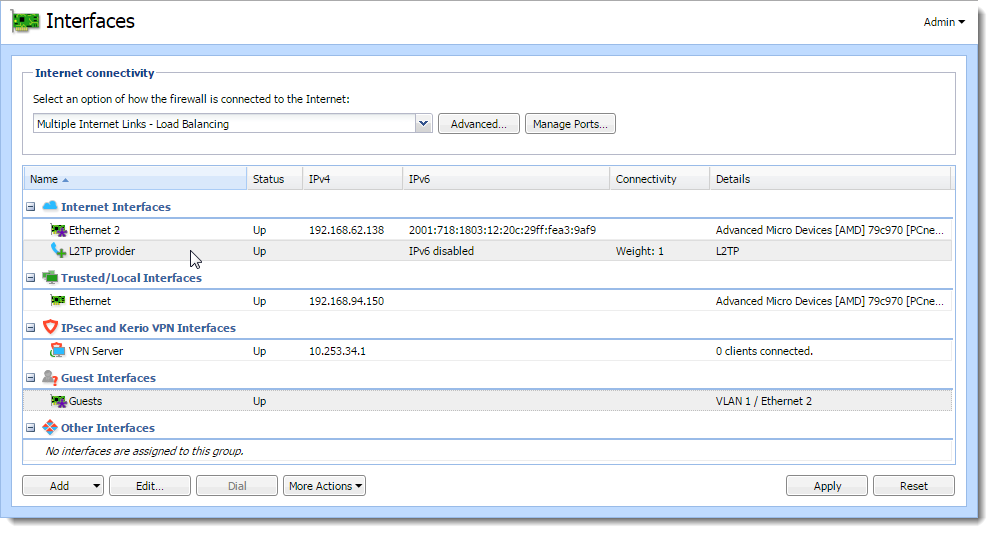
Task: Select the Guests interface row name
Action: pos(85,401)
